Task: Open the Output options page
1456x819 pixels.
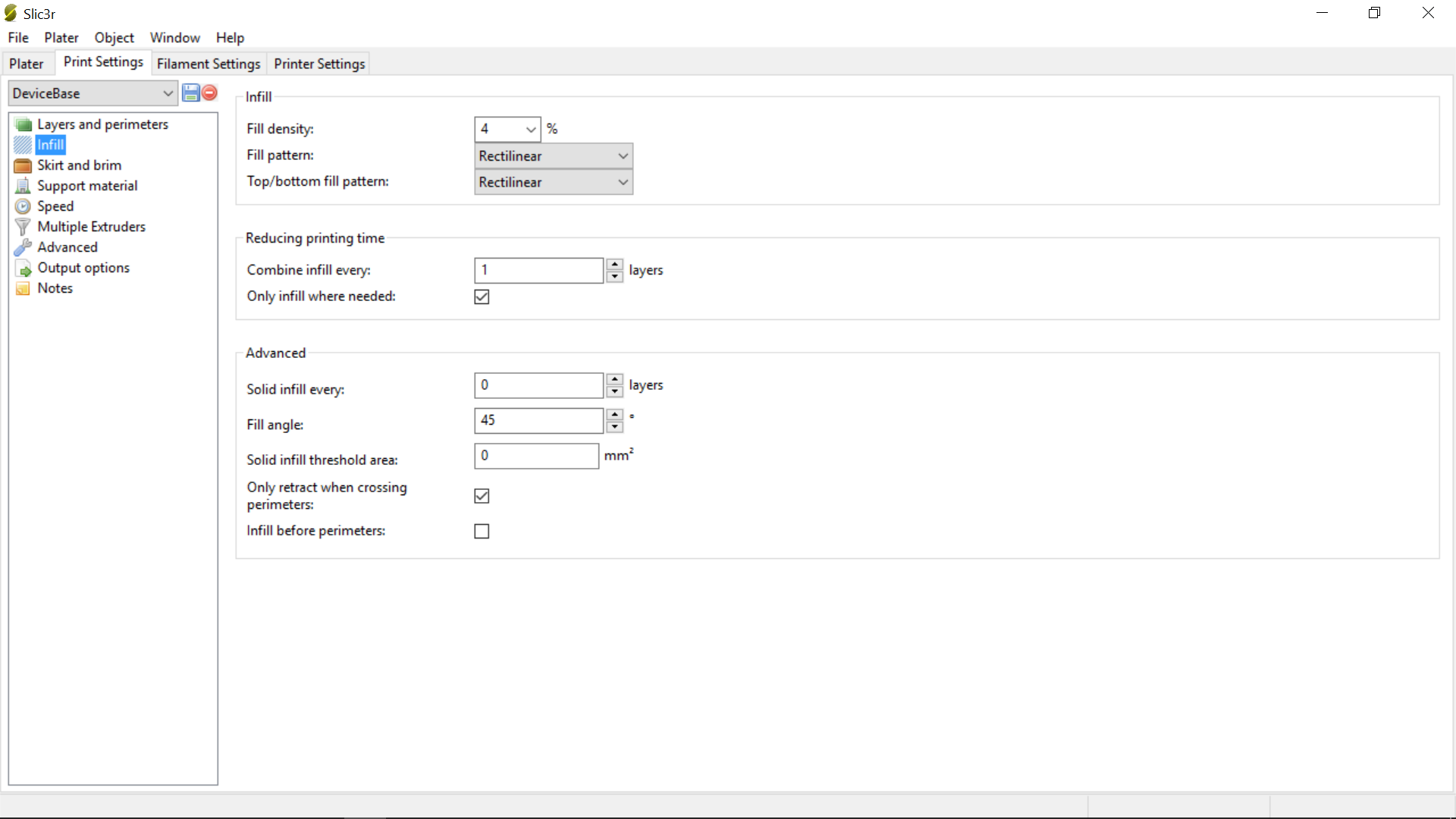Action: (83, 268)
